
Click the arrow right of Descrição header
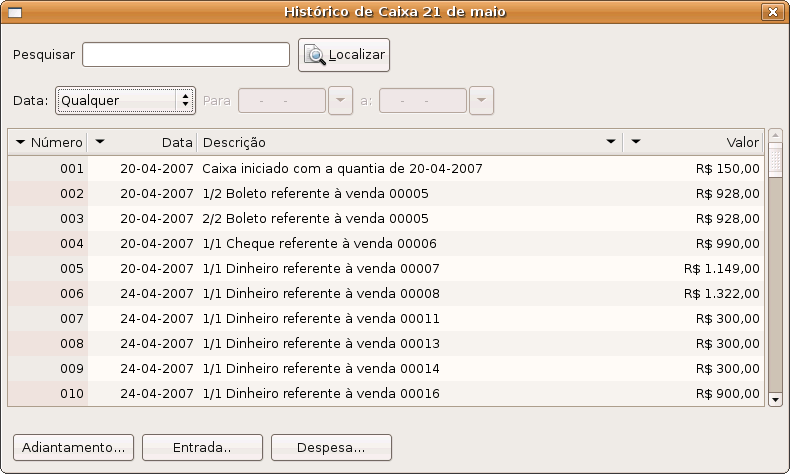pos(611,143)
